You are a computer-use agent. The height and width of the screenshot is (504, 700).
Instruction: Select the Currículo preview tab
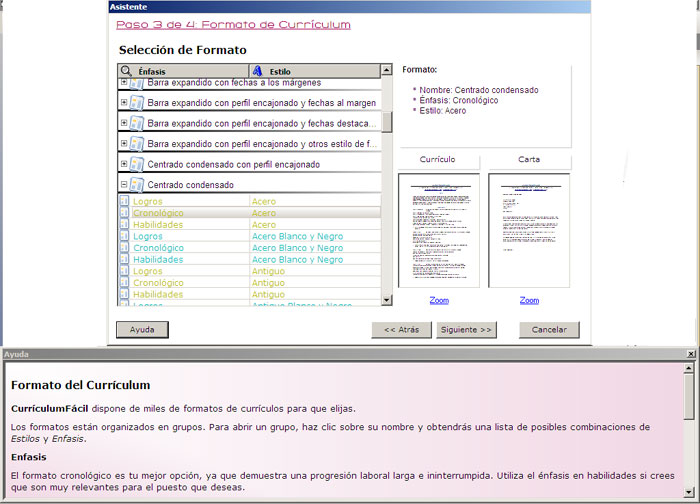point(438,159)
